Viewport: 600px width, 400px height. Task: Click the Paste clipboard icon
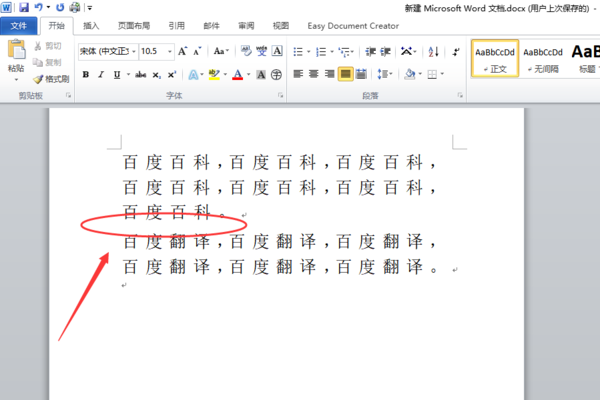click(16, 49)
